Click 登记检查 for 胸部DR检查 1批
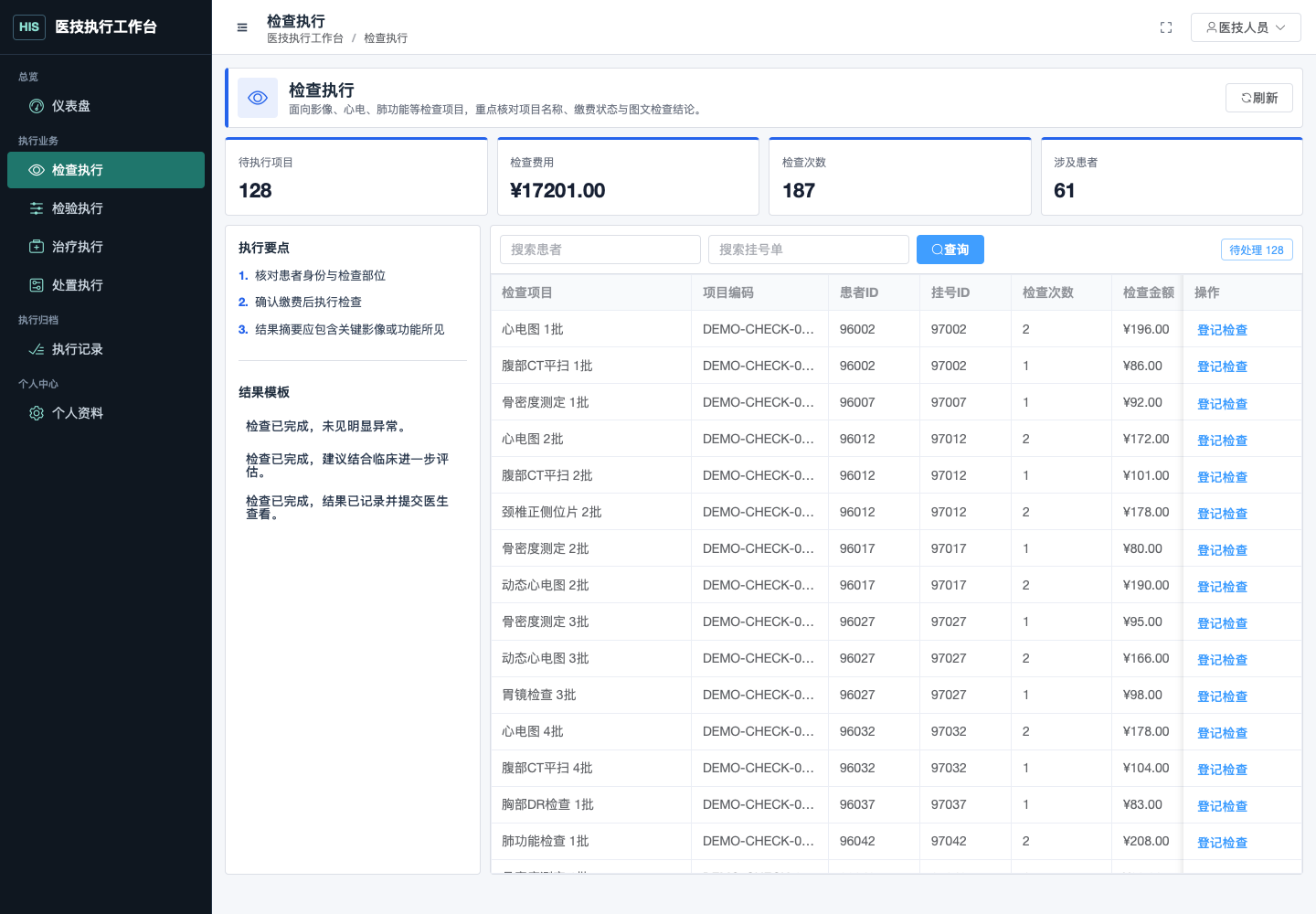1316x914 pixels. tap(1222, 805)
